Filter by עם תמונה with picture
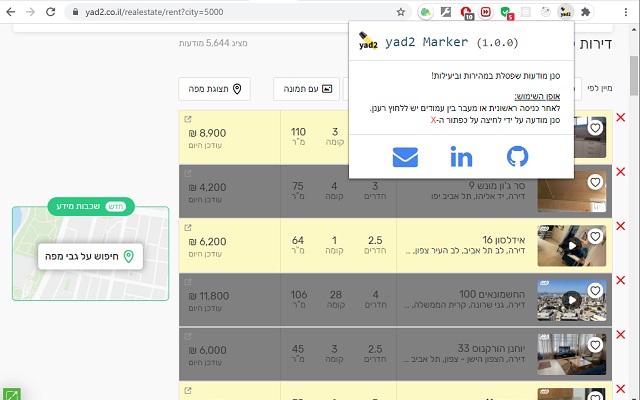The image size is (640, 400). pos(307,89)
